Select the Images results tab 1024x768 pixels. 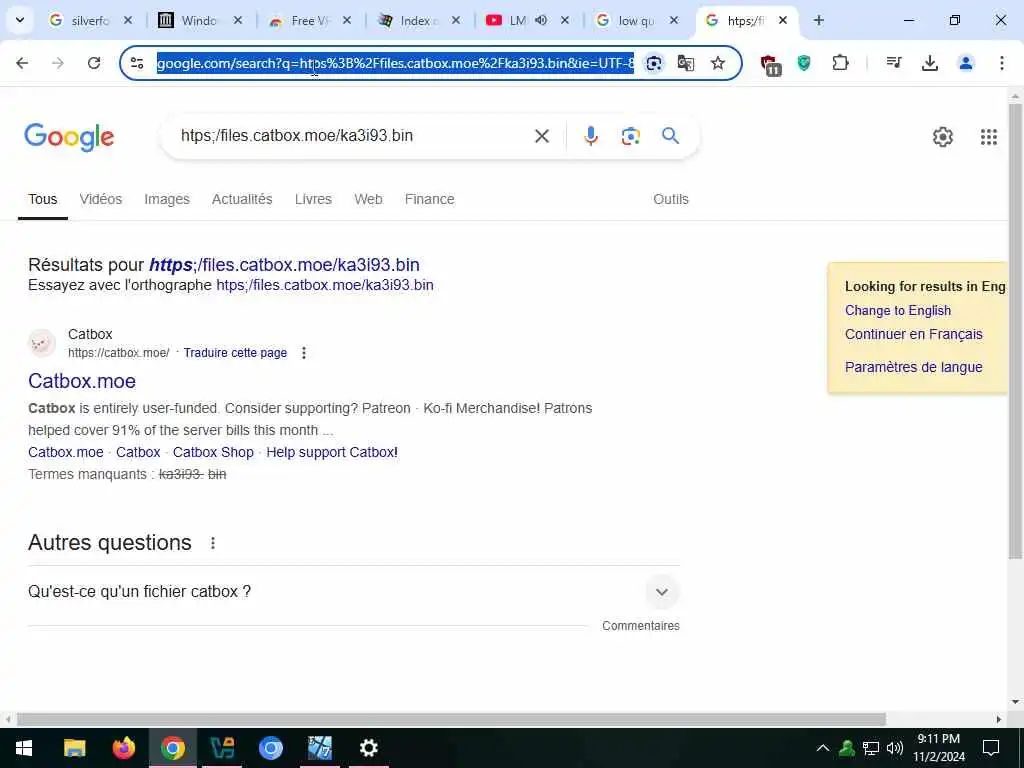pos(167,199)
